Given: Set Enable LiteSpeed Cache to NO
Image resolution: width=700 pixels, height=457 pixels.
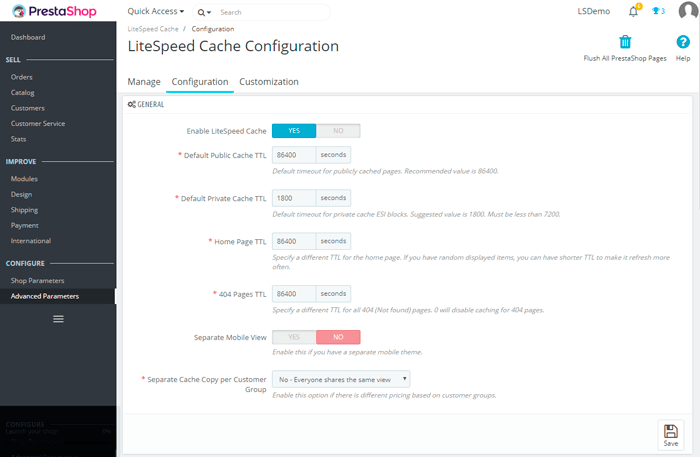Looking at the screenshot, I should click(338, 130).
